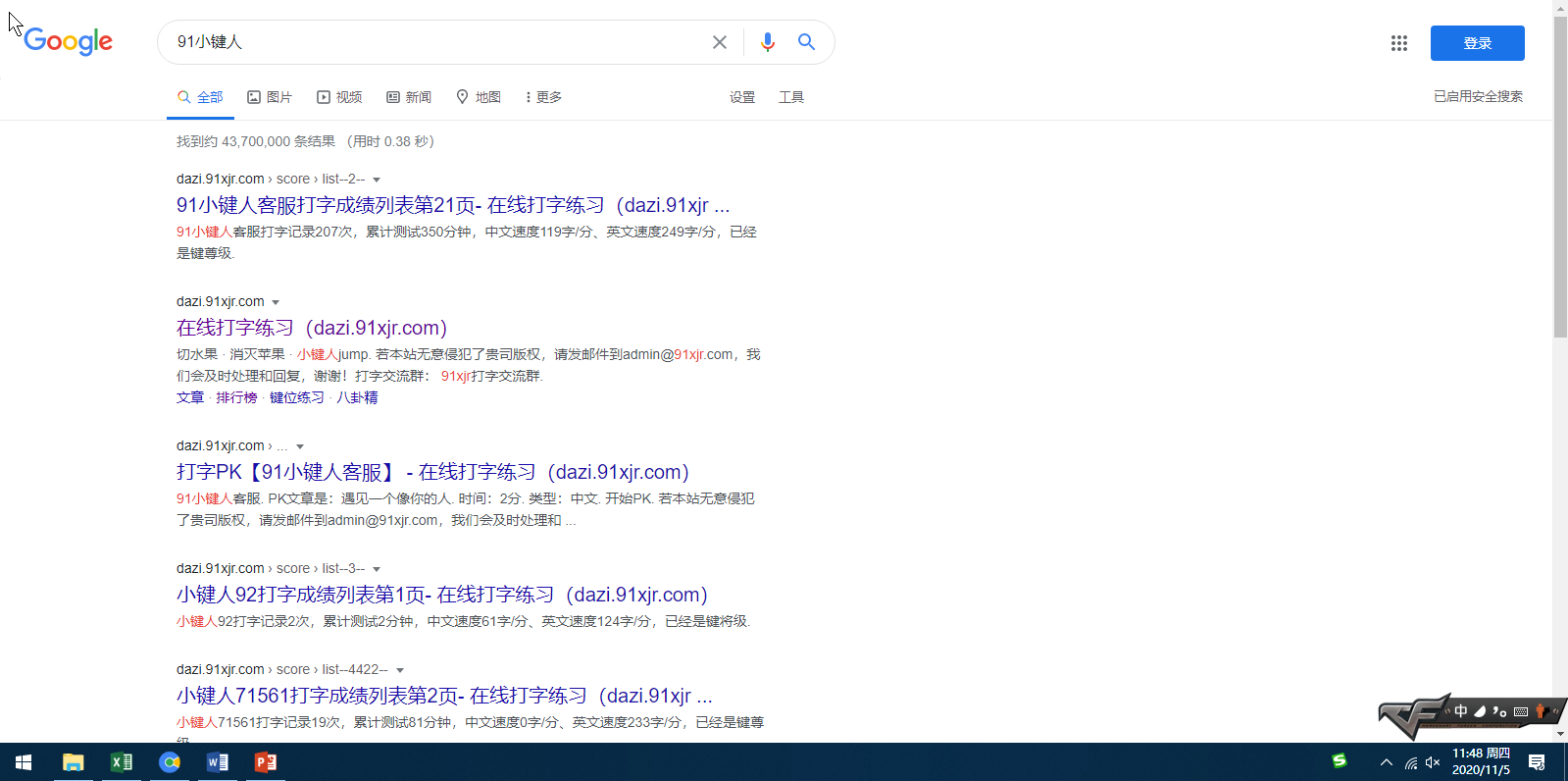Clear the search box with X
Viewport: 1568px width, 781px height.
tap(720, 42)
